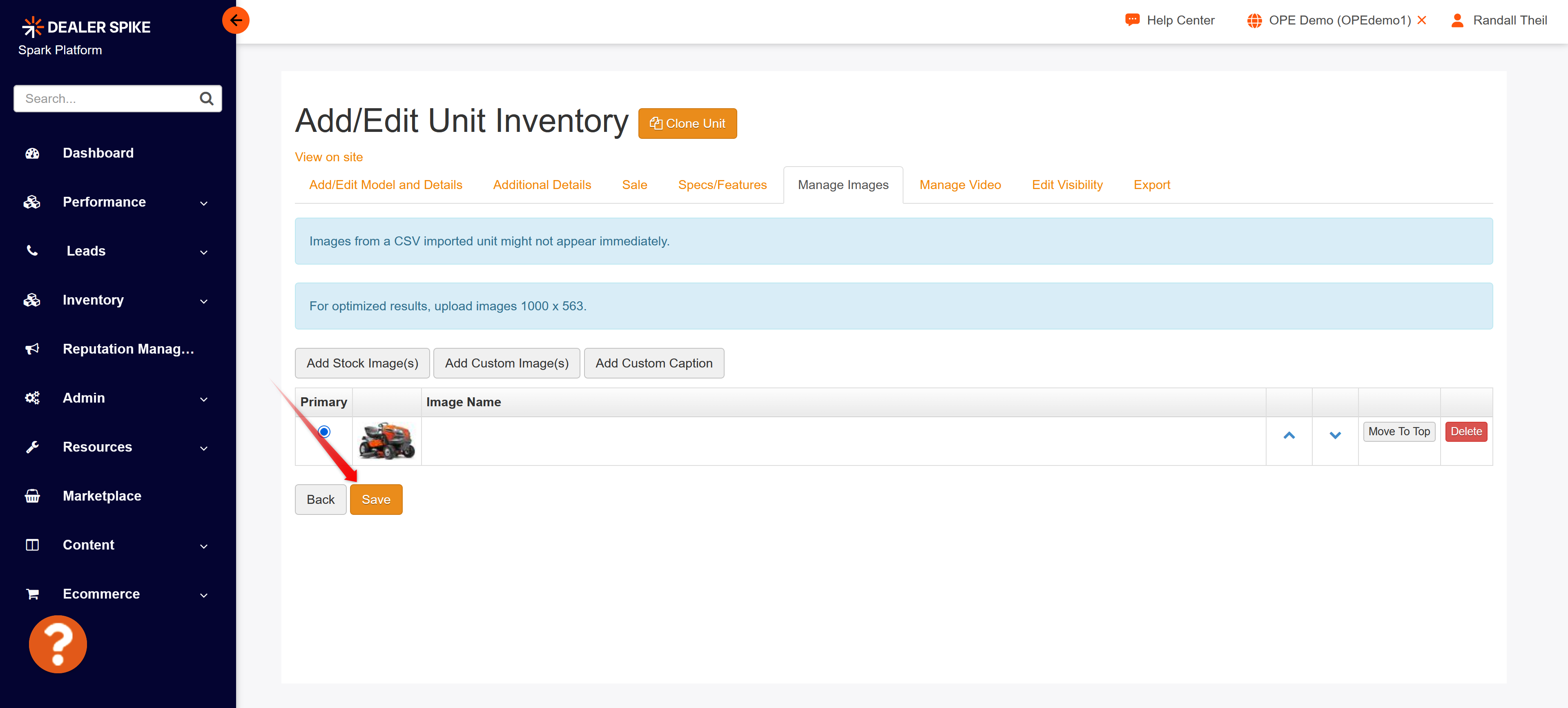Open the orange help question mark bubble

pyautogui.click(x=58, y=644)
